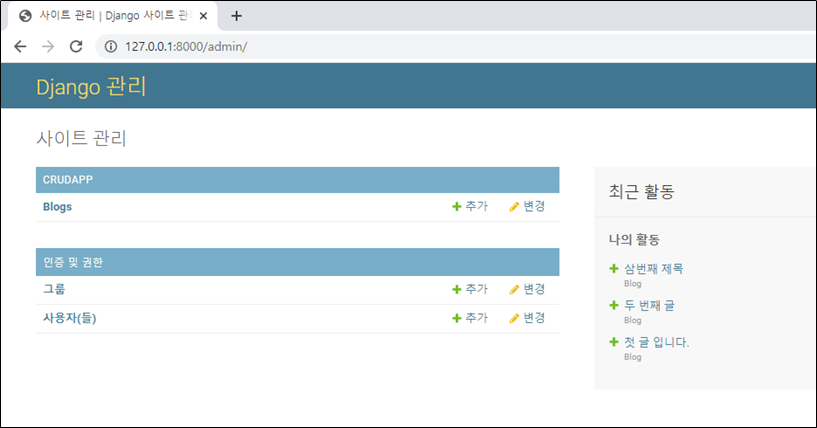Open the recent action 두 번째 글

click(649, 305)
